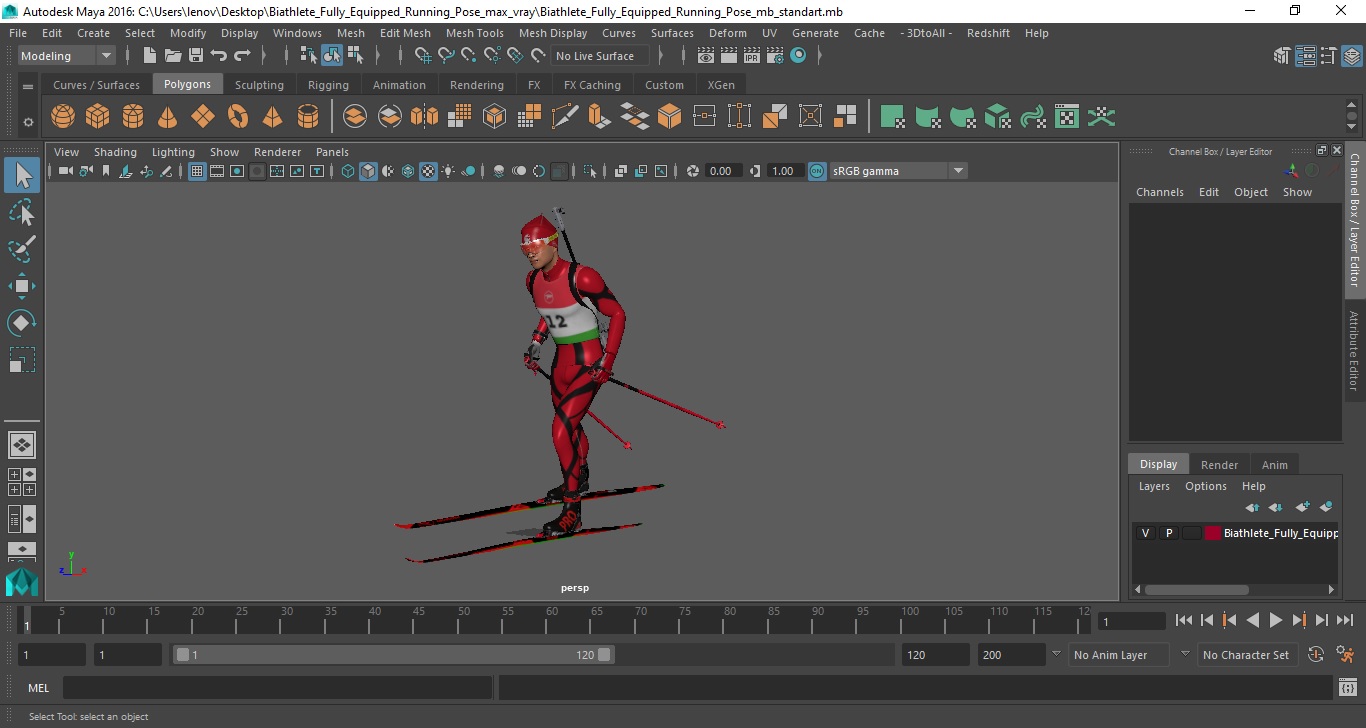
Task: Go to the start of playback range
Action: tap(1184, 620)
